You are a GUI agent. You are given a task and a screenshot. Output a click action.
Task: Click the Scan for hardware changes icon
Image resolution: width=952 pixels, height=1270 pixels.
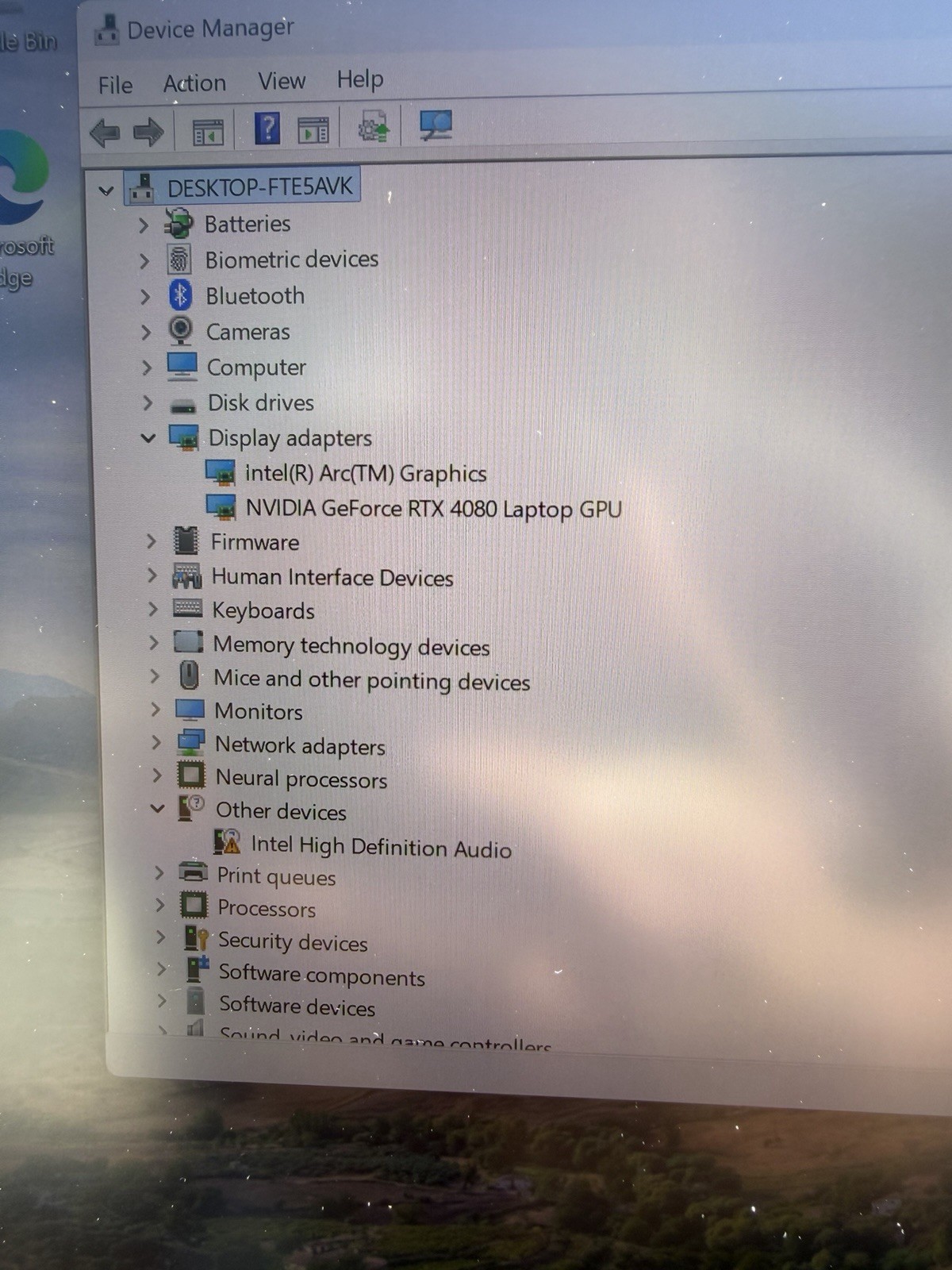tap(436, 125)
